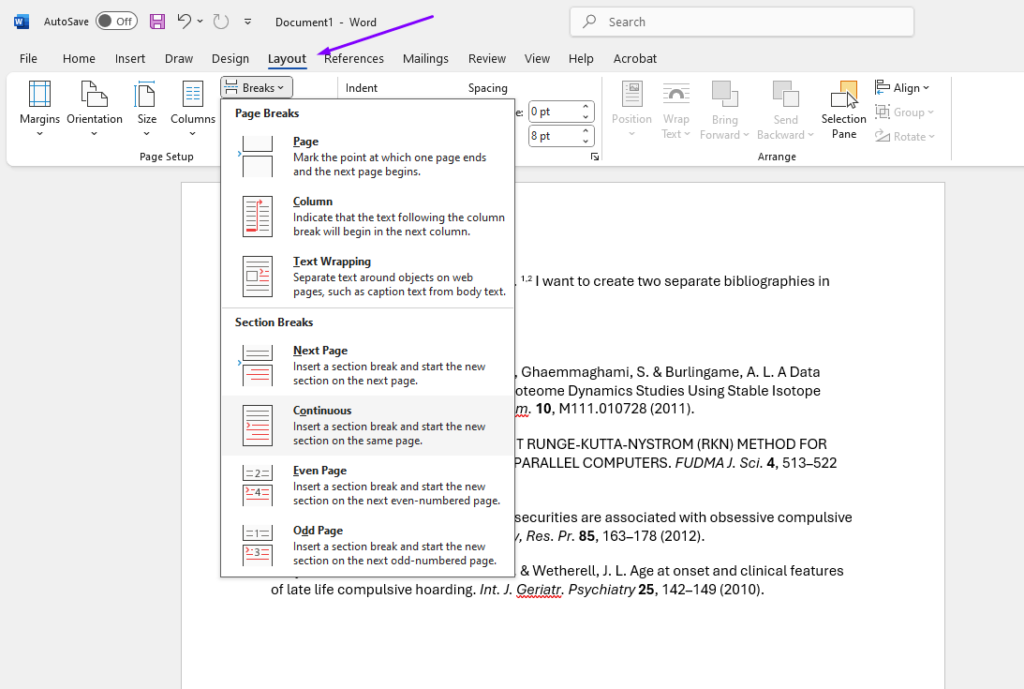The image size is (1024, 689).
Task: Click the Margins icon in Page Setup
Action: (x=40, y=96)
